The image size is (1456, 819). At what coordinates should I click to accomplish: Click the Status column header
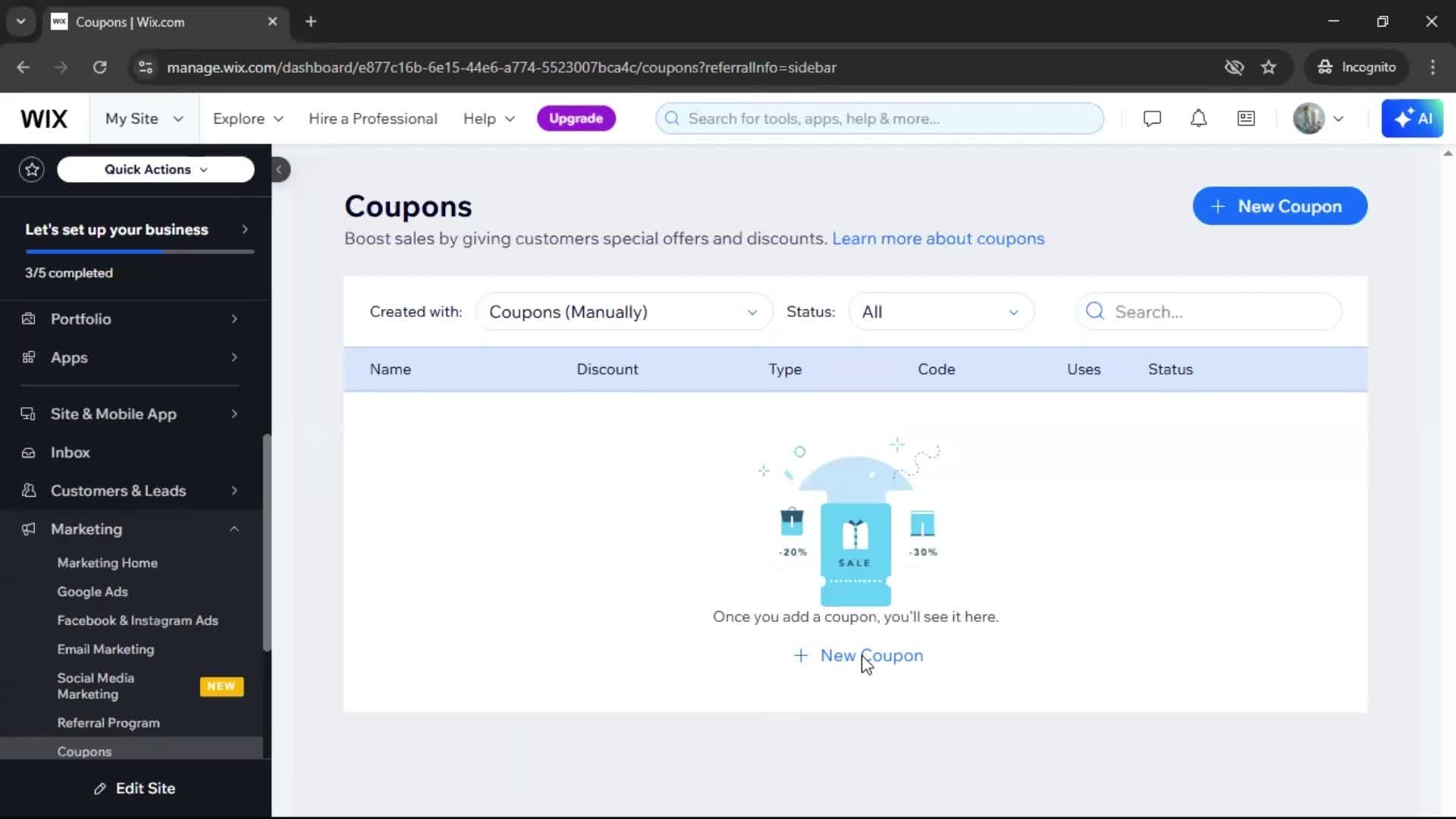point(1170,369)
